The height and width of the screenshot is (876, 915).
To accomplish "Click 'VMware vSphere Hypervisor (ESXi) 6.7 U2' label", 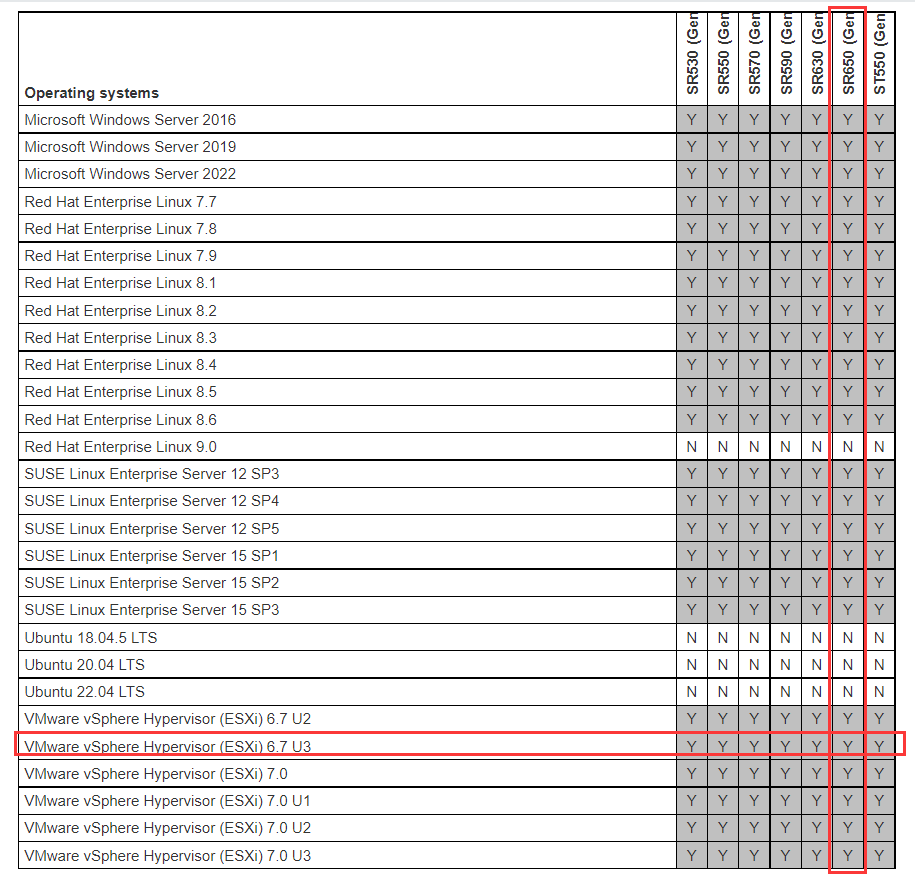I will [167, 719].
